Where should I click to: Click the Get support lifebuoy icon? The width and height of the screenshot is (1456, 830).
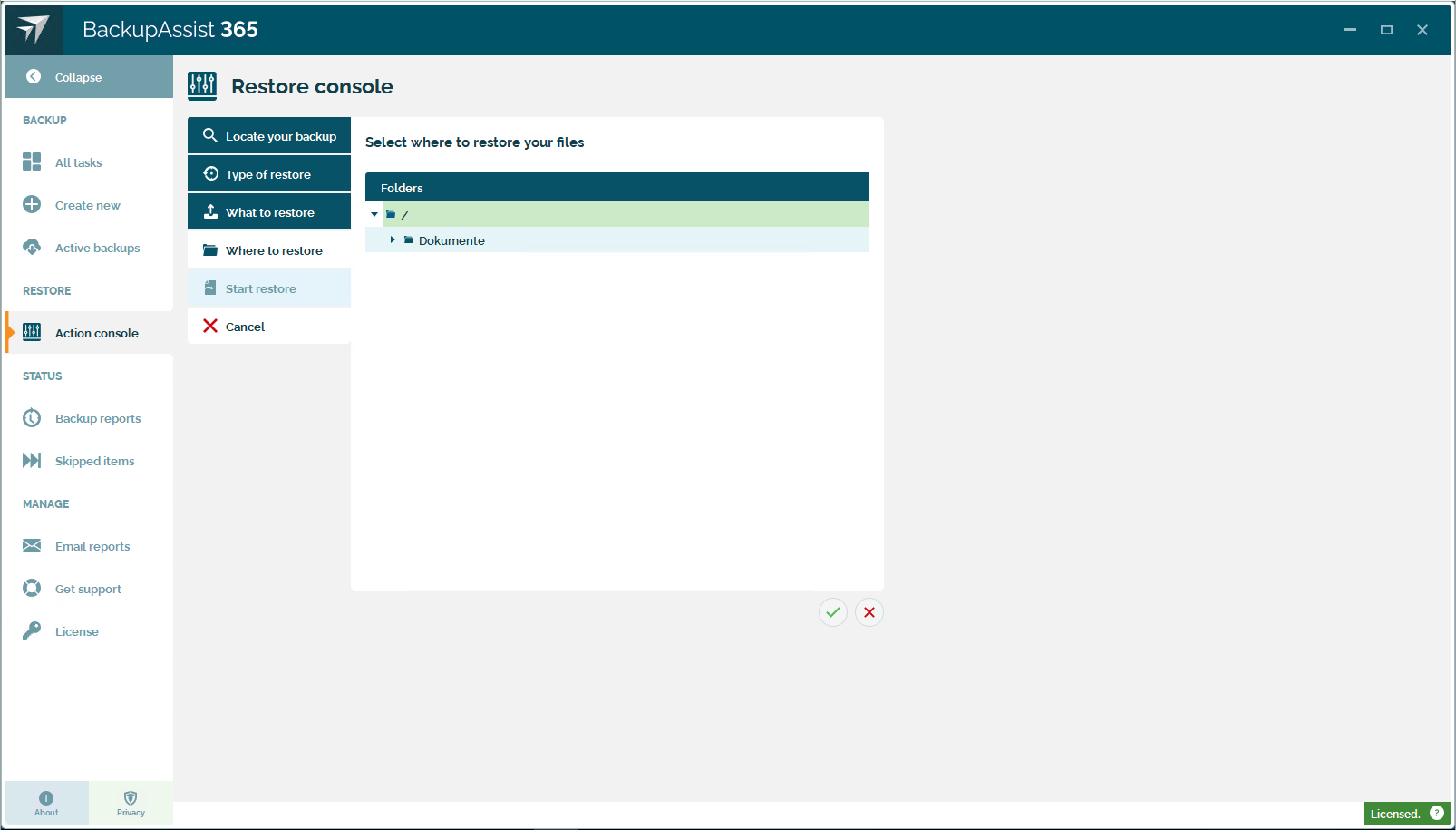point(32,588)
